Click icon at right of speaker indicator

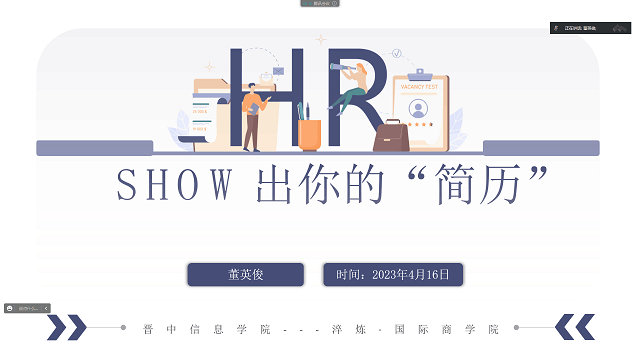[x=620, y=28]
